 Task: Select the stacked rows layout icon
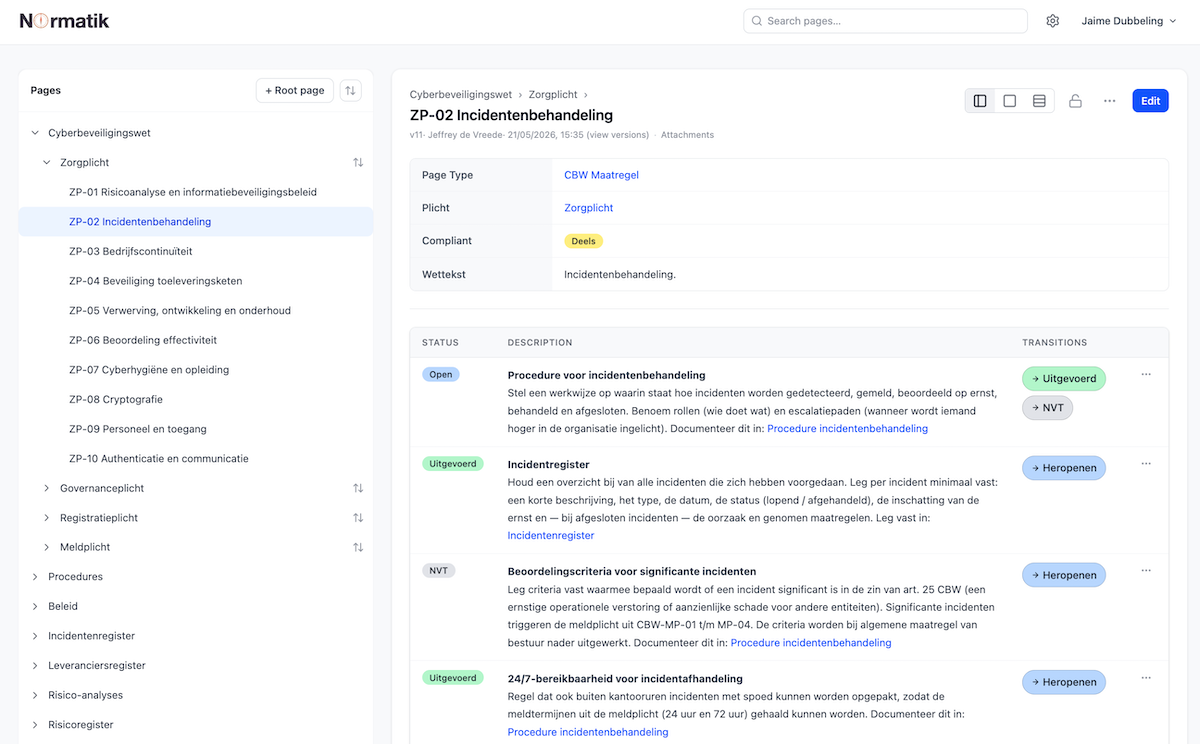pos(1039,101)
